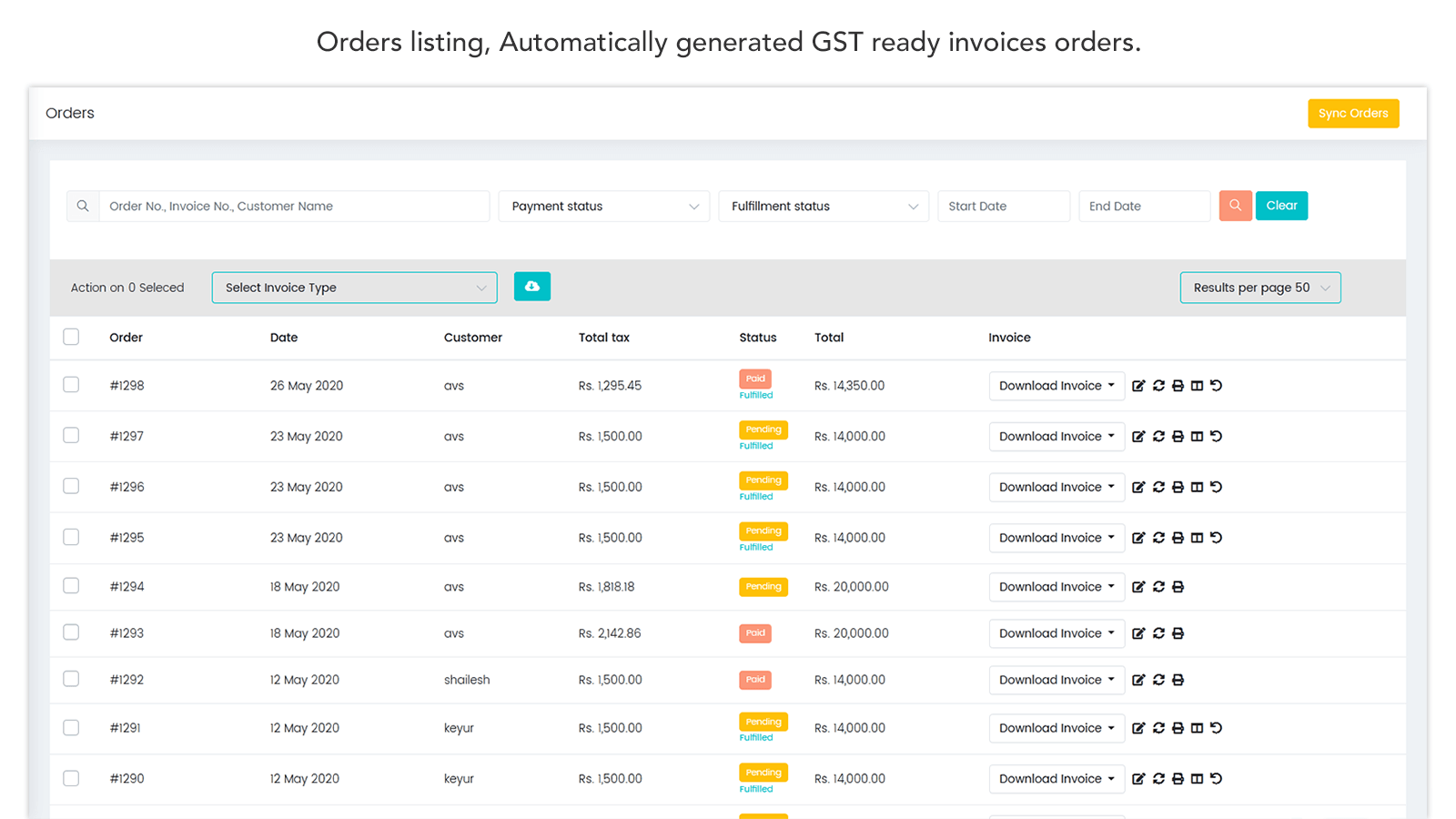Change Results per page from 50

1259,287
